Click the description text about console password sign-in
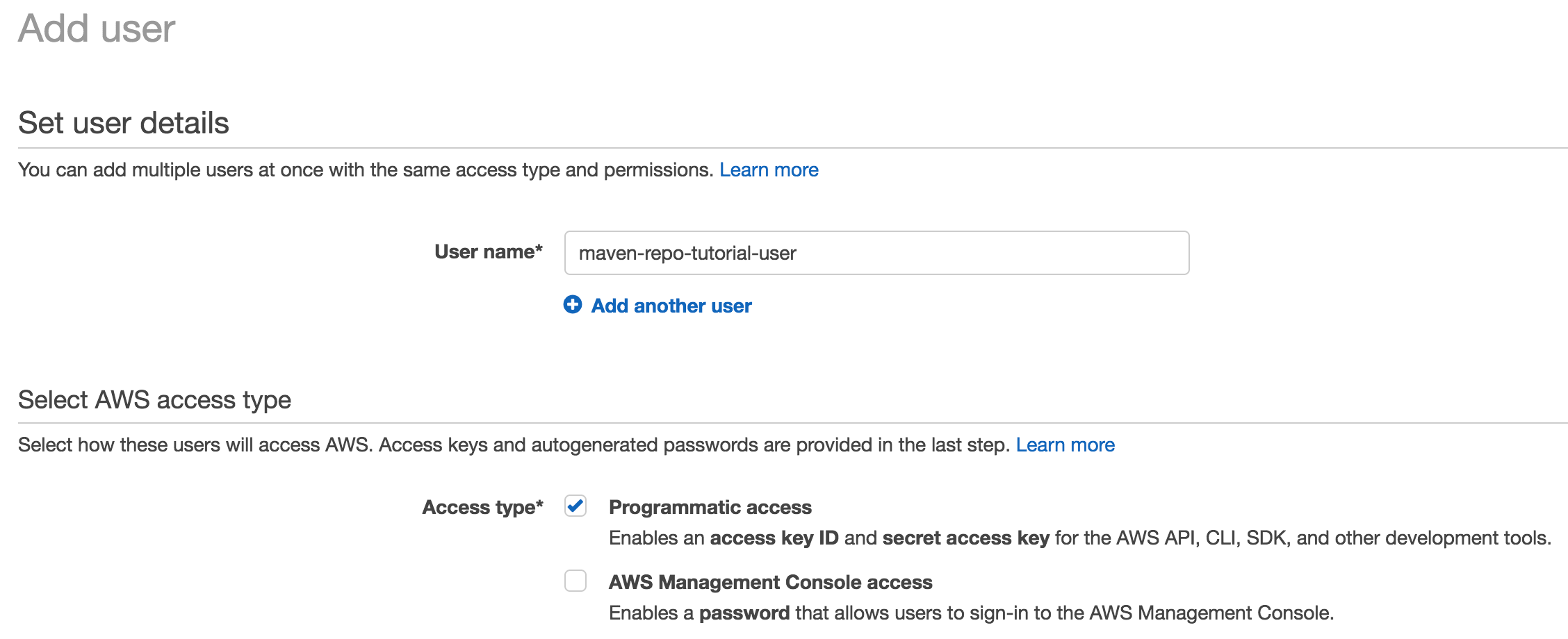The image size is (1568, 639). [x=973, y=613]
